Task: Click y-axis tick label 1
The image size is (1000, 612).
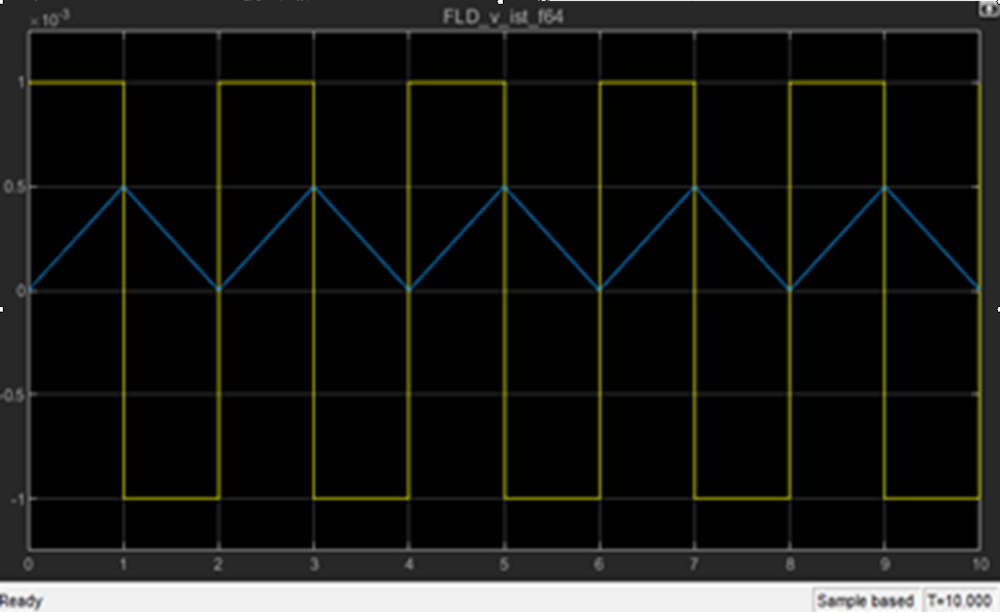Action: [x=20, y=82]
